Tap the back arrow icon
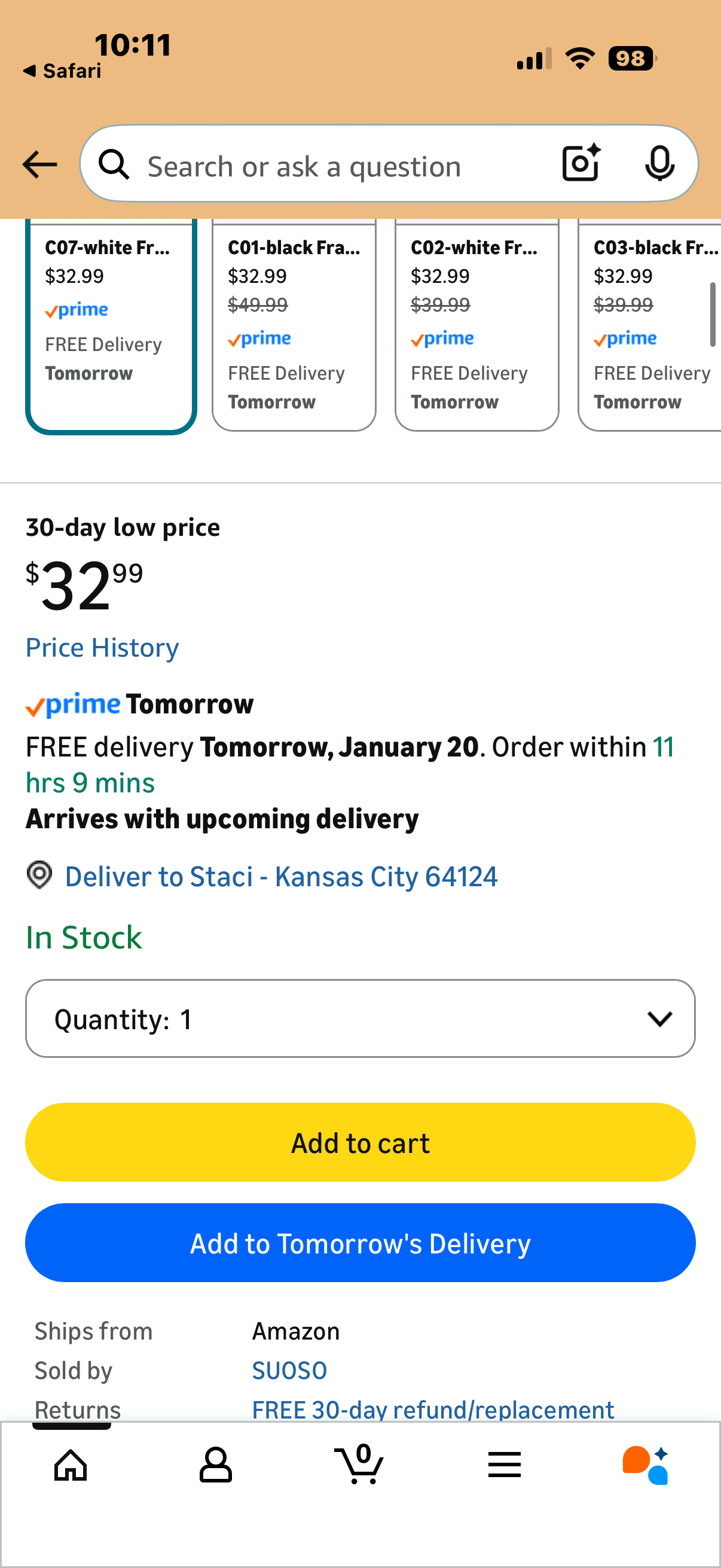 pyautogui.click(x=39, y=165)
